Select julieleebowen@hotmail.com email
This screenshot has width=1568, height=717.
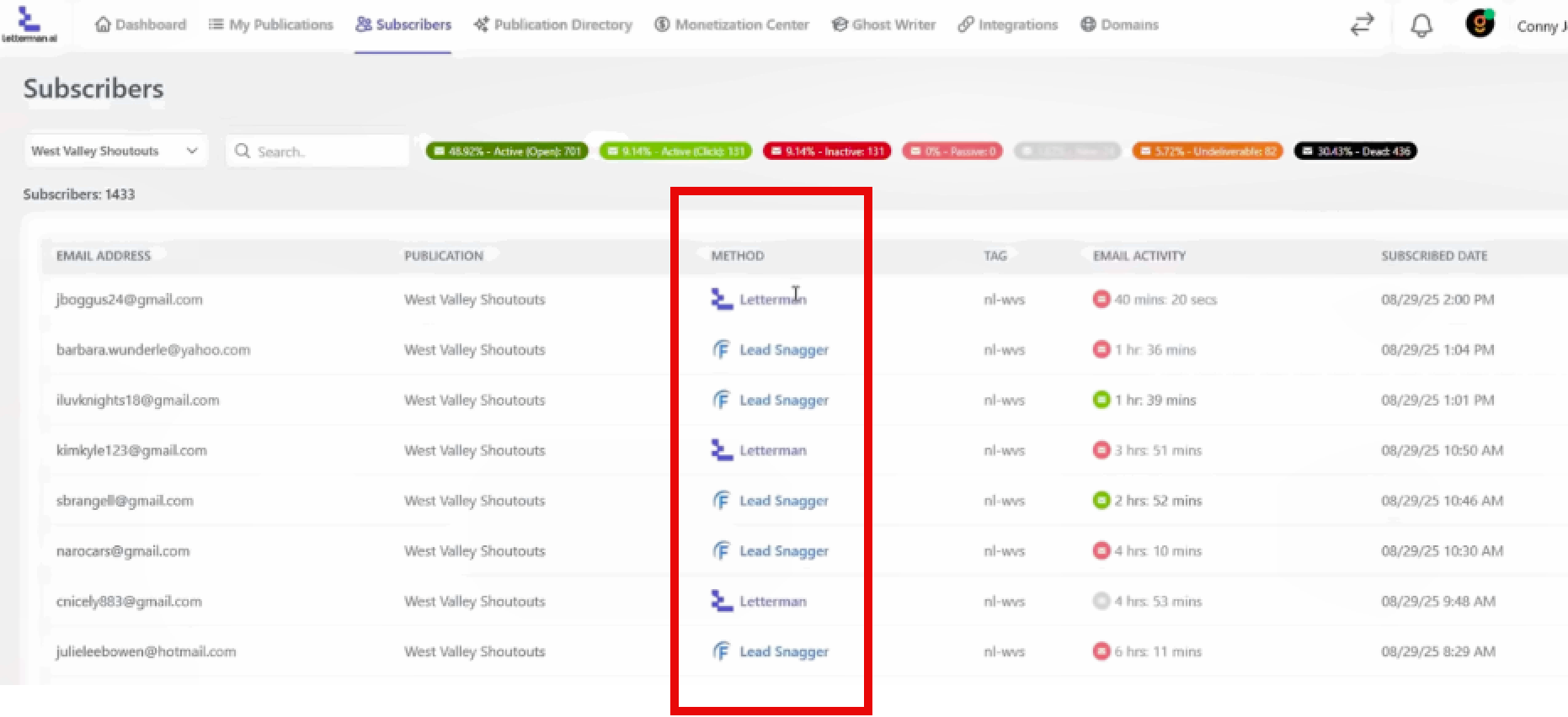click(x=146, y=652)
